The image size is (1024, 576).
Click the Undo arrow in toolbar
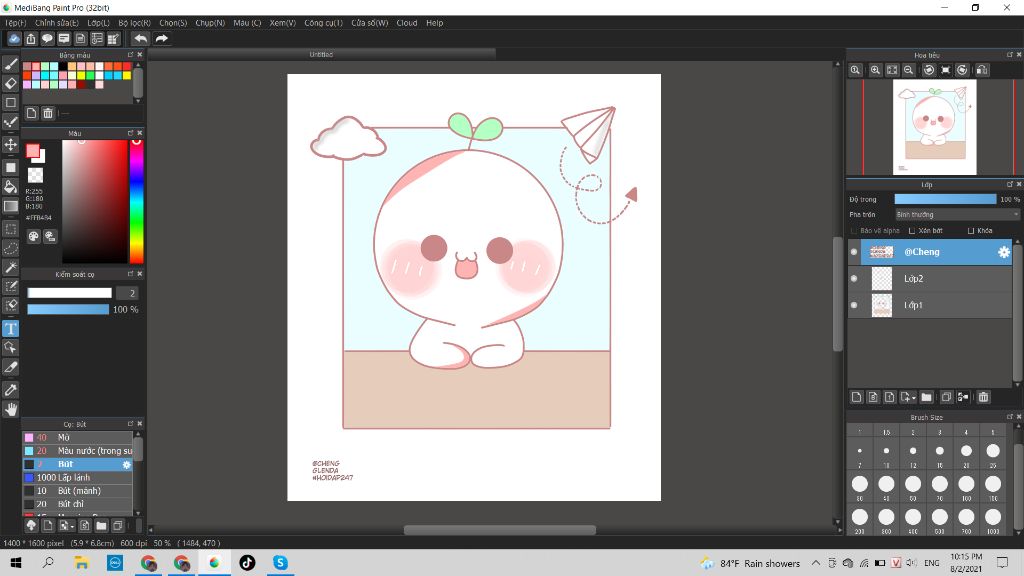140,39
